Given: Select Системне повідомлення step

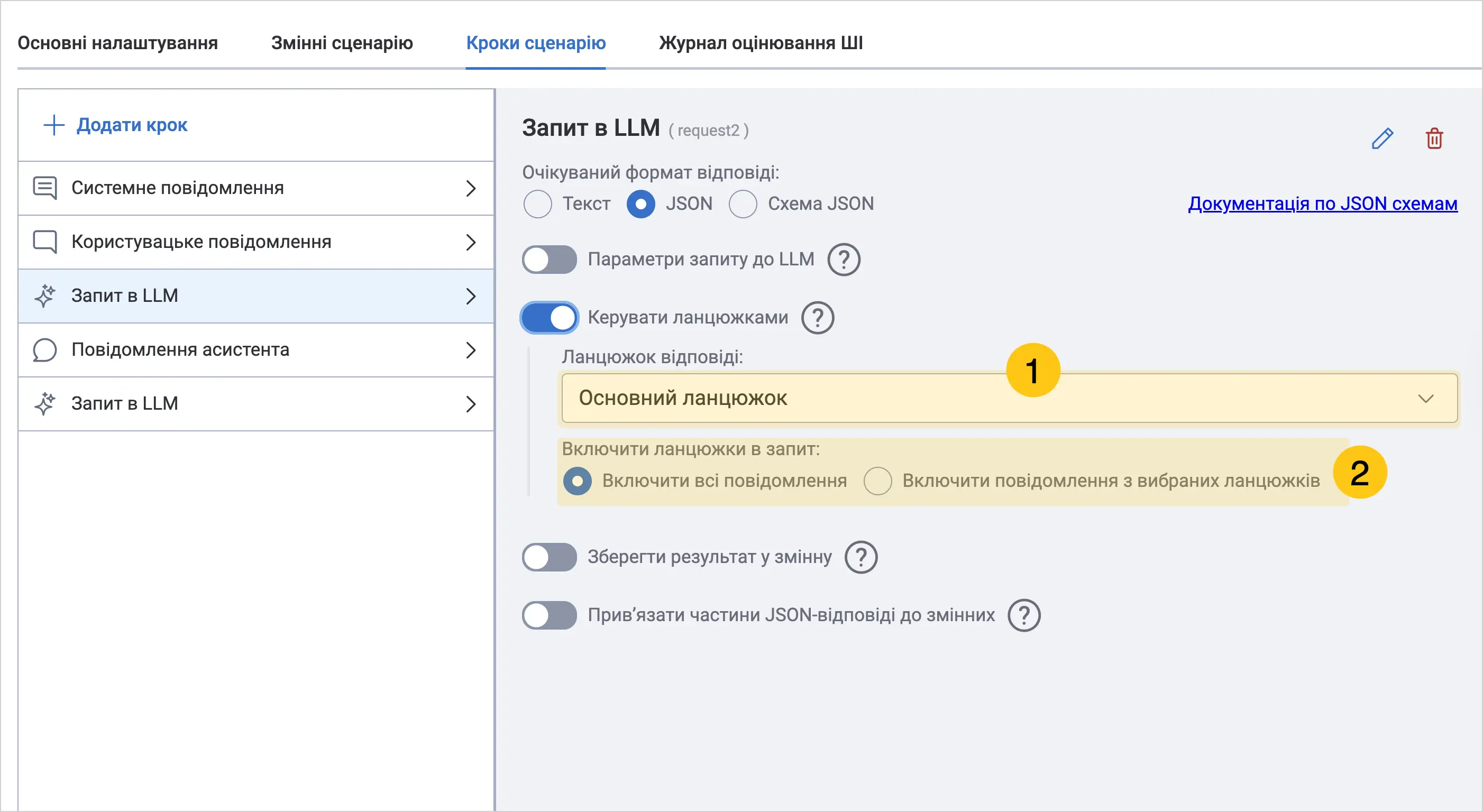Looking at the screenshot, I should click(256, 188).
